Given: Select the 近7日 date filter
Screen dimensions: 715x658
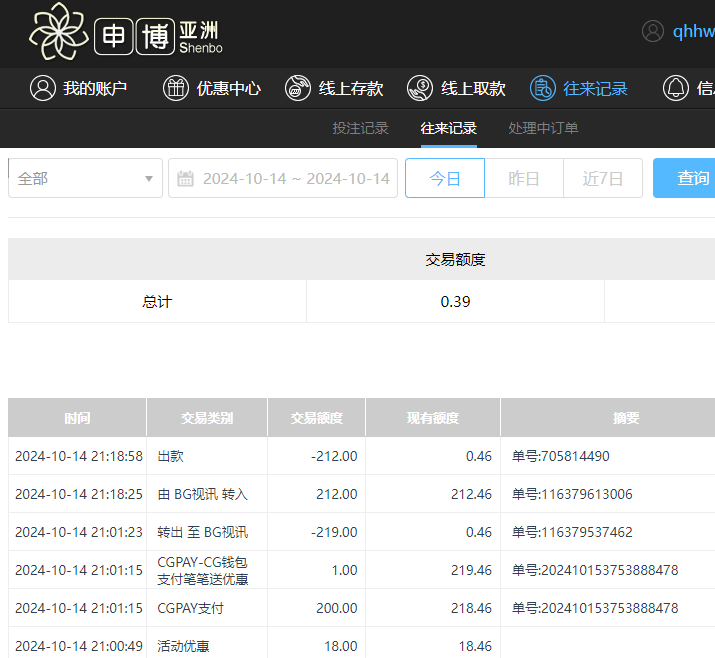Looking at the screenshot, I should [603, 179].
